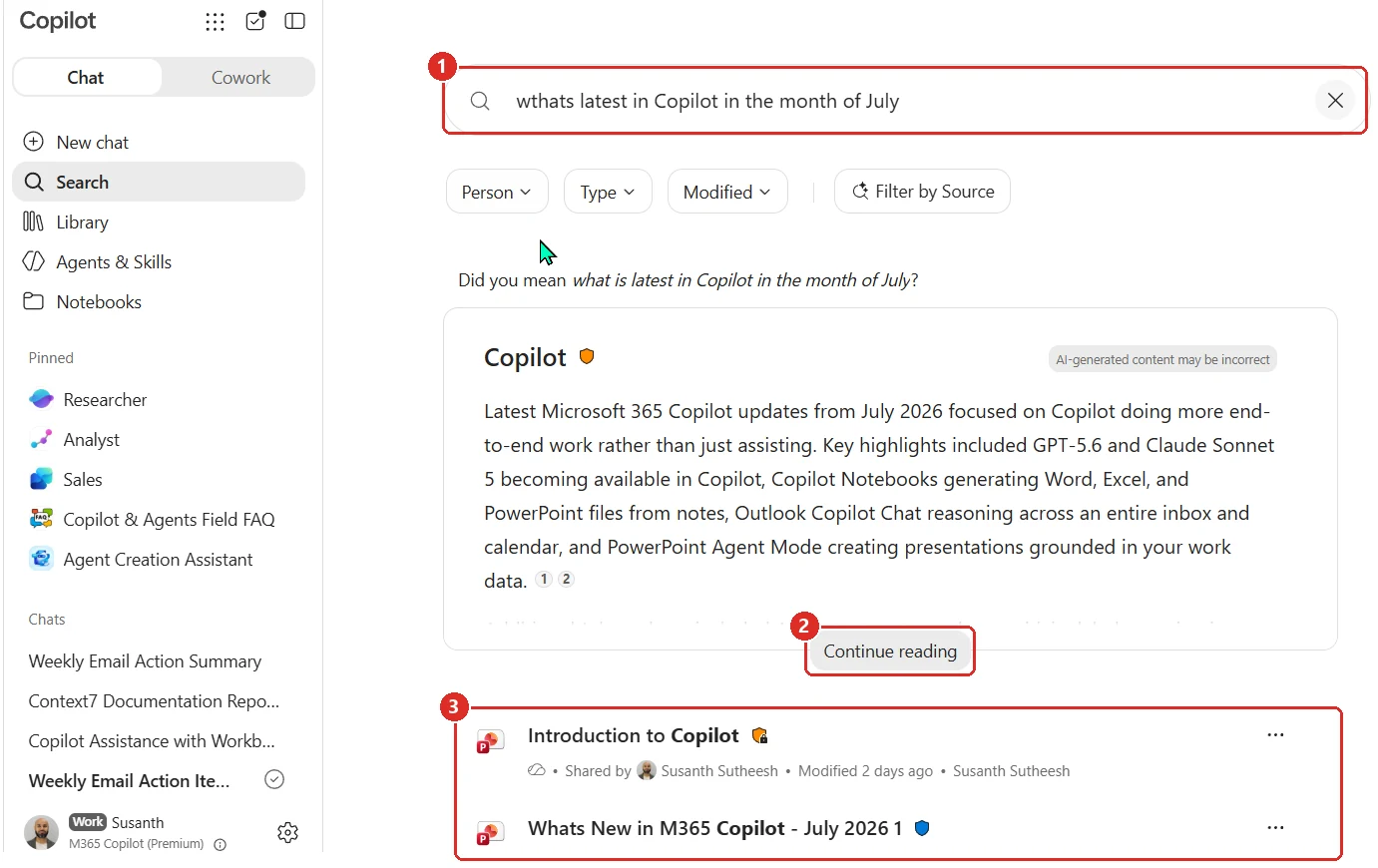Click the new chat compose icon in header
Viewport: 1378px width, 868px height.
click(255, 21)
